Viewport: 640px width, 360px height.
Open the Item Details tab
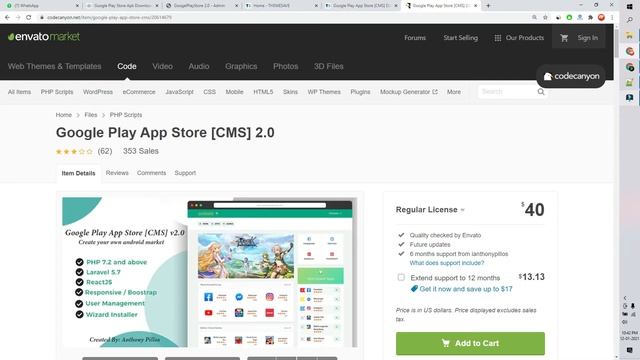[78, 173]
